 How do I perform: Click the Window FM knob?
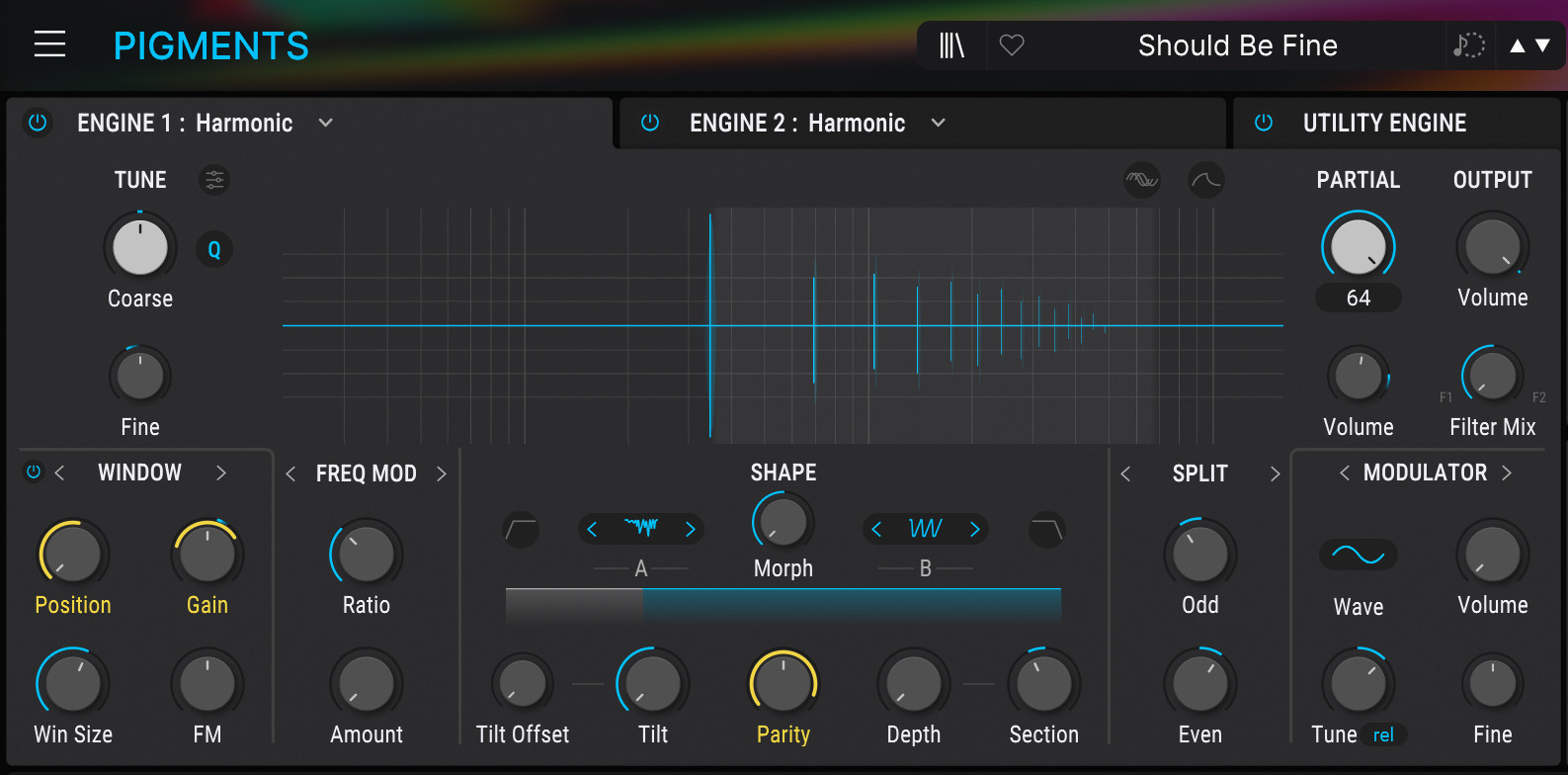pos(207,684)
